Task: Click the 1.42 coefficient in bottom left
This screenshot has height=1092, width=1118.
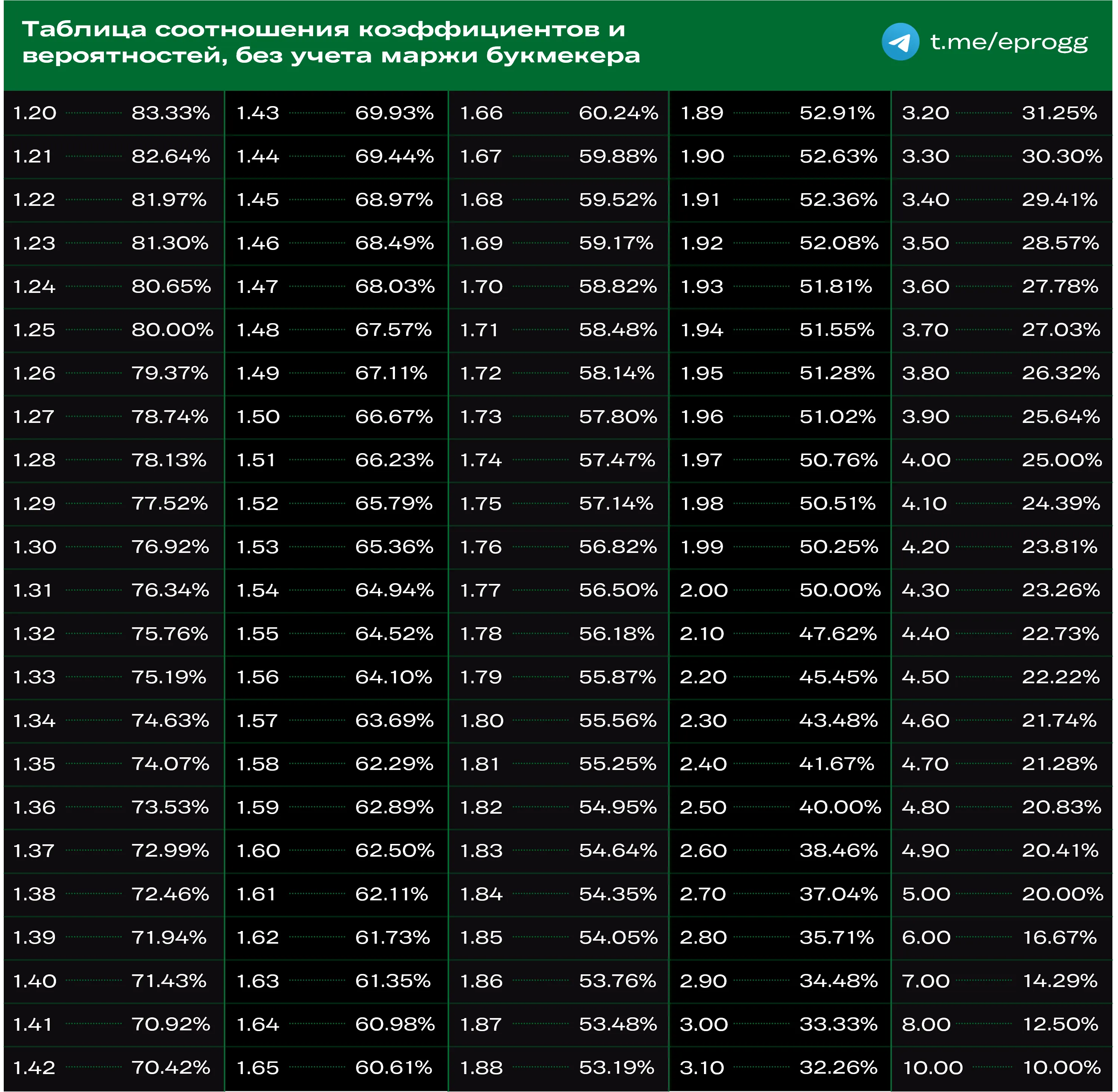Action: pyautogui.click(x=34, y=1068)
